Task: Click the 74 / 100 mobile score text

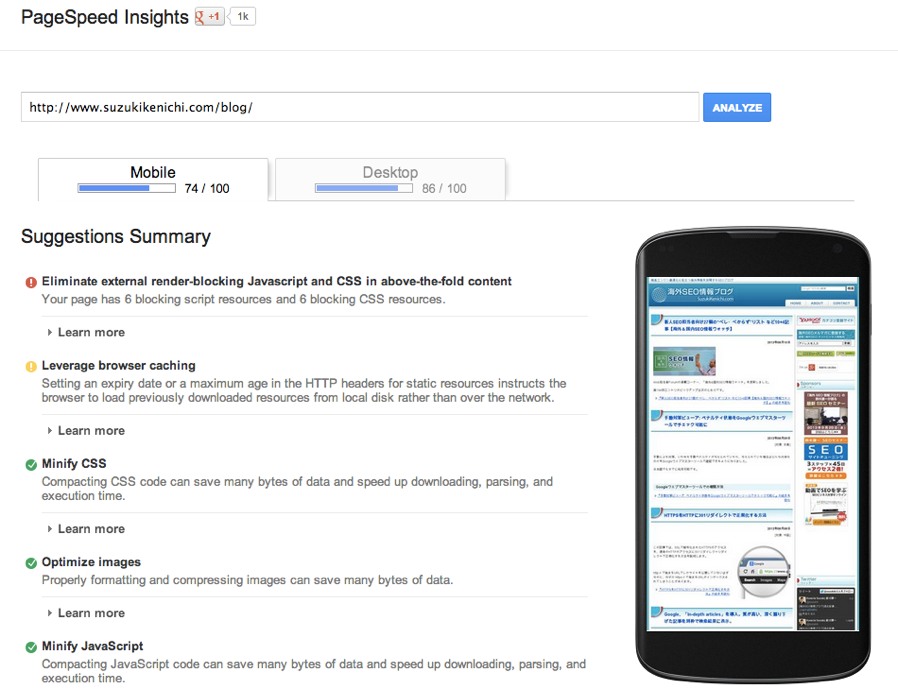Action: [x=207, y=188]
